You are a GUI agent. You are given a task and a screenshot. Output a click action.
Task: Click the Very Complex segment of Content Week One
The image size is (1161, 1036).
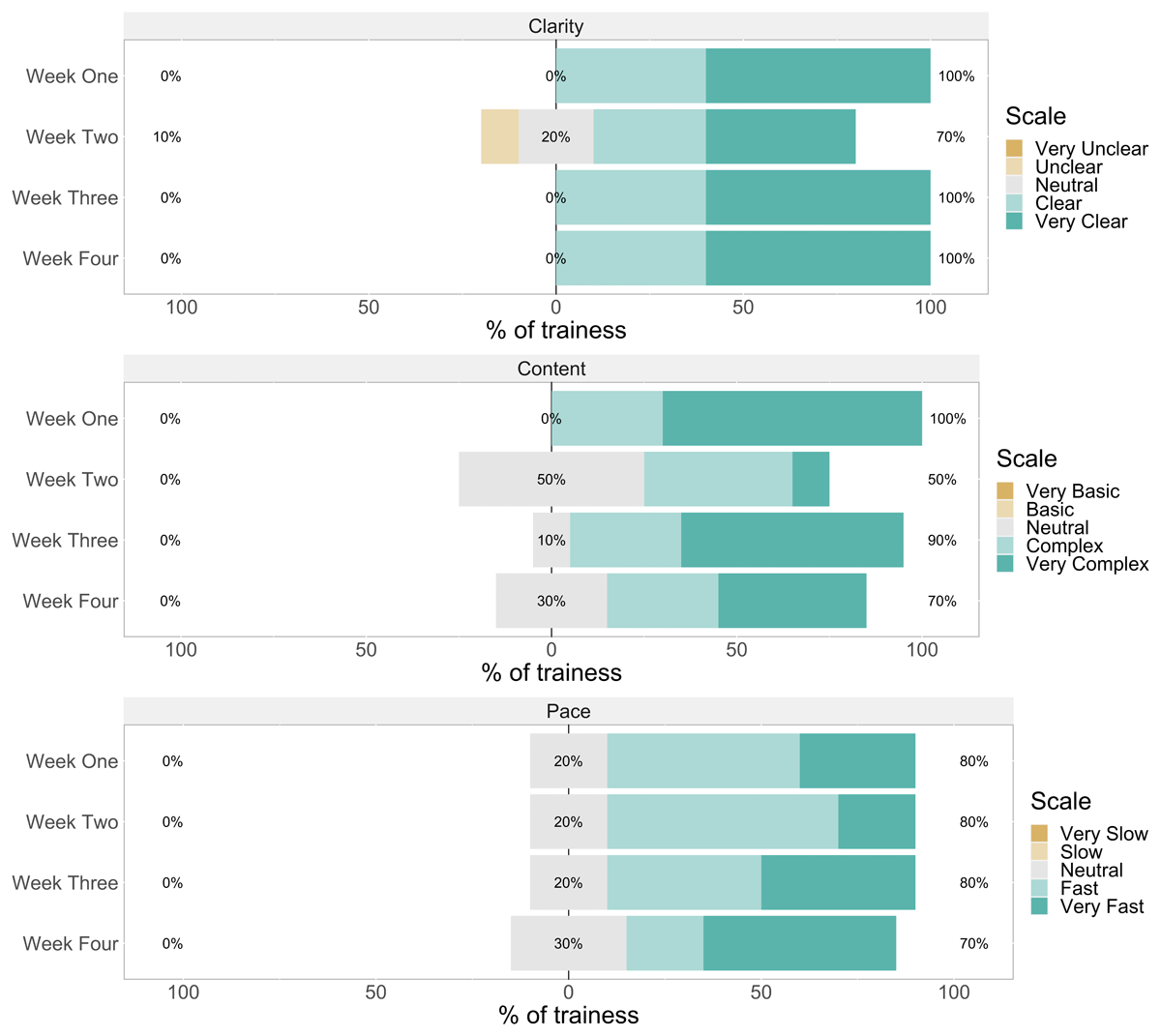click(x=791, y=419)
